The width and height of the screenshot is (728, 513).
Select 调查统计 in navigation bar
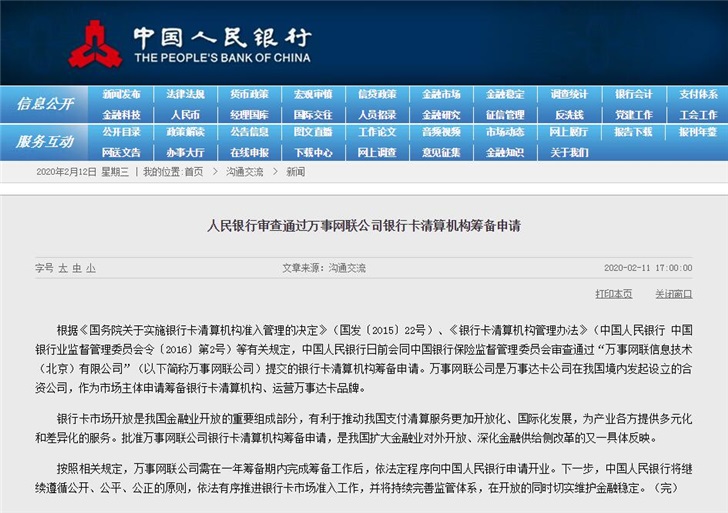569,94
